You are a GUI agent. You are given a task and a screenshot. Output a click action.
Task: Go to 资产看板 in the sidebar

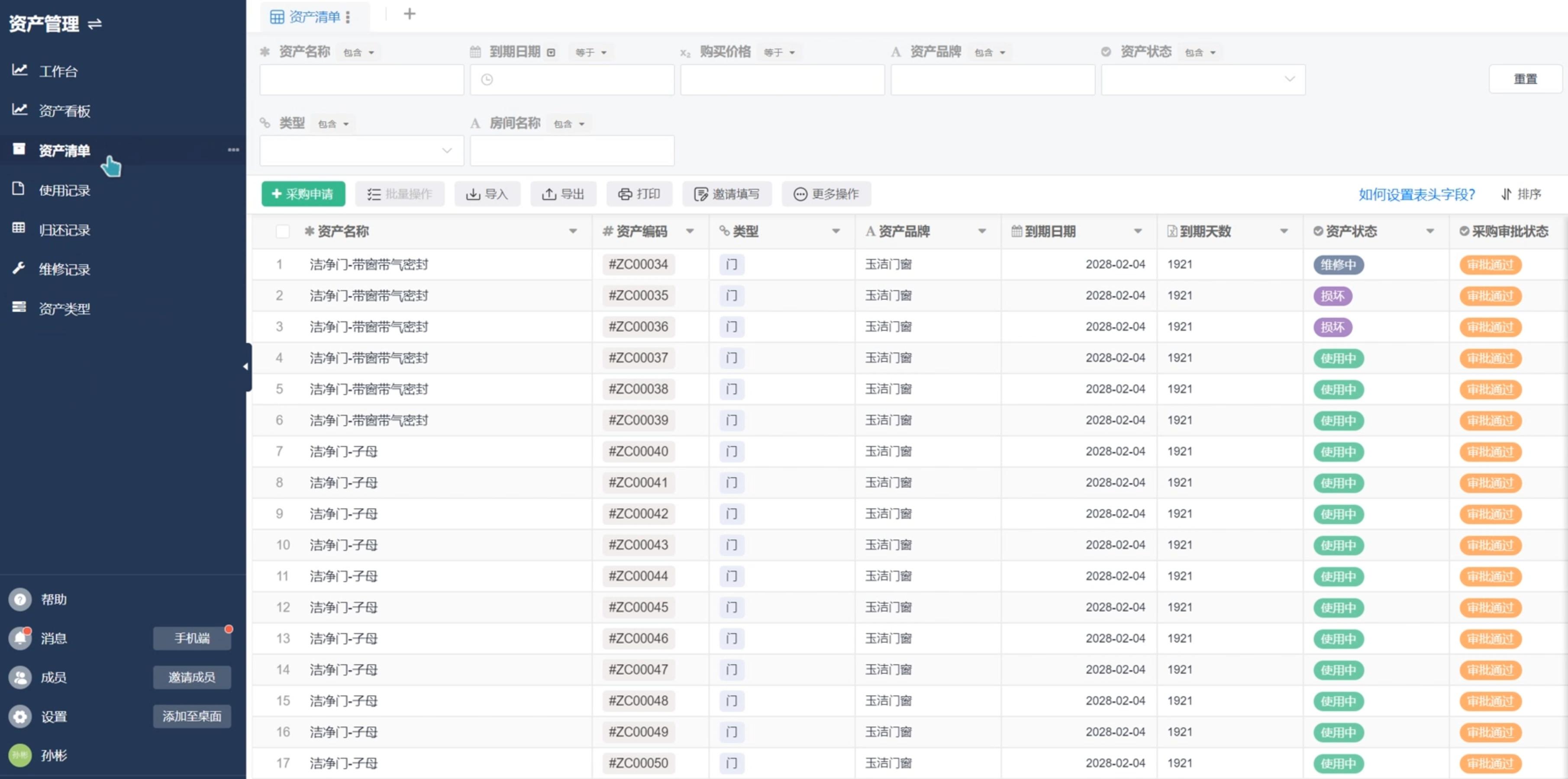click(65, 110)
